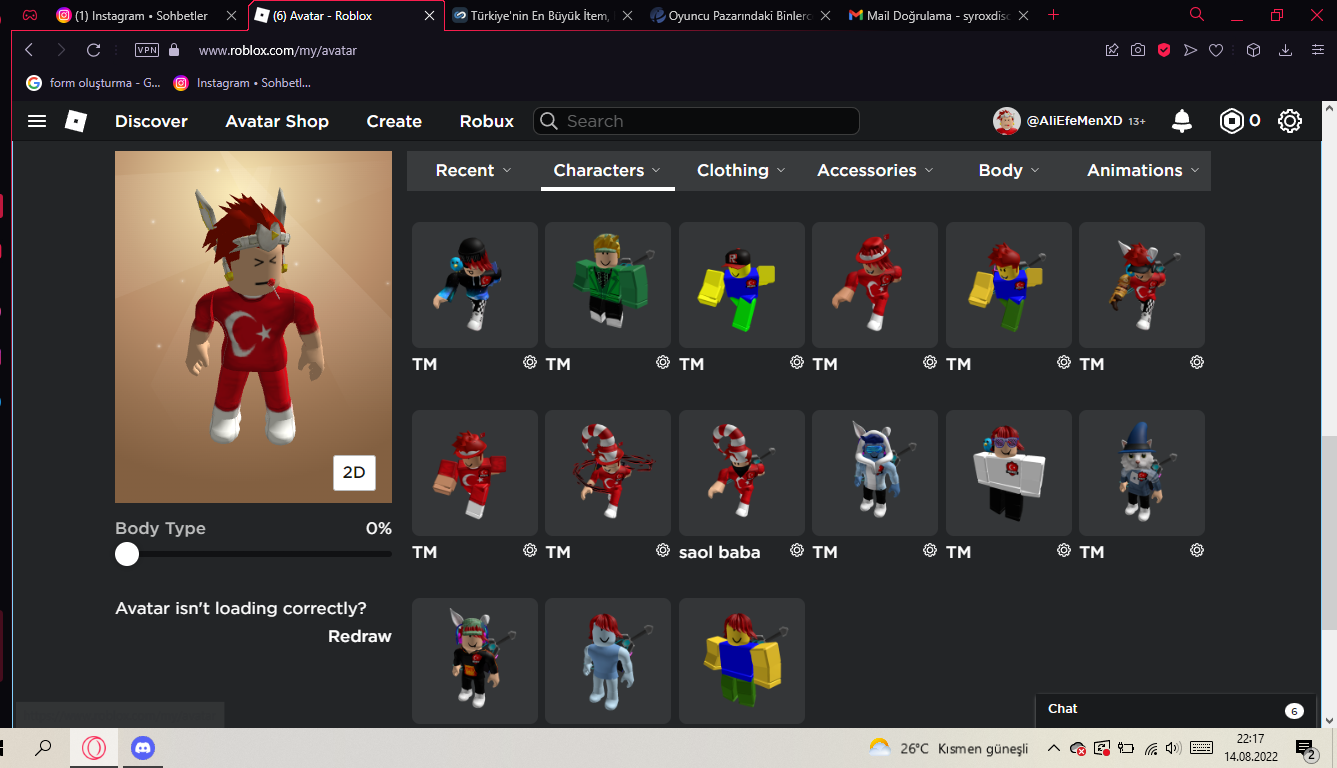Screen dimensions: 1337x768
Task: Open Opera snapshot camera icon
Action: [x=1138, y=50]
